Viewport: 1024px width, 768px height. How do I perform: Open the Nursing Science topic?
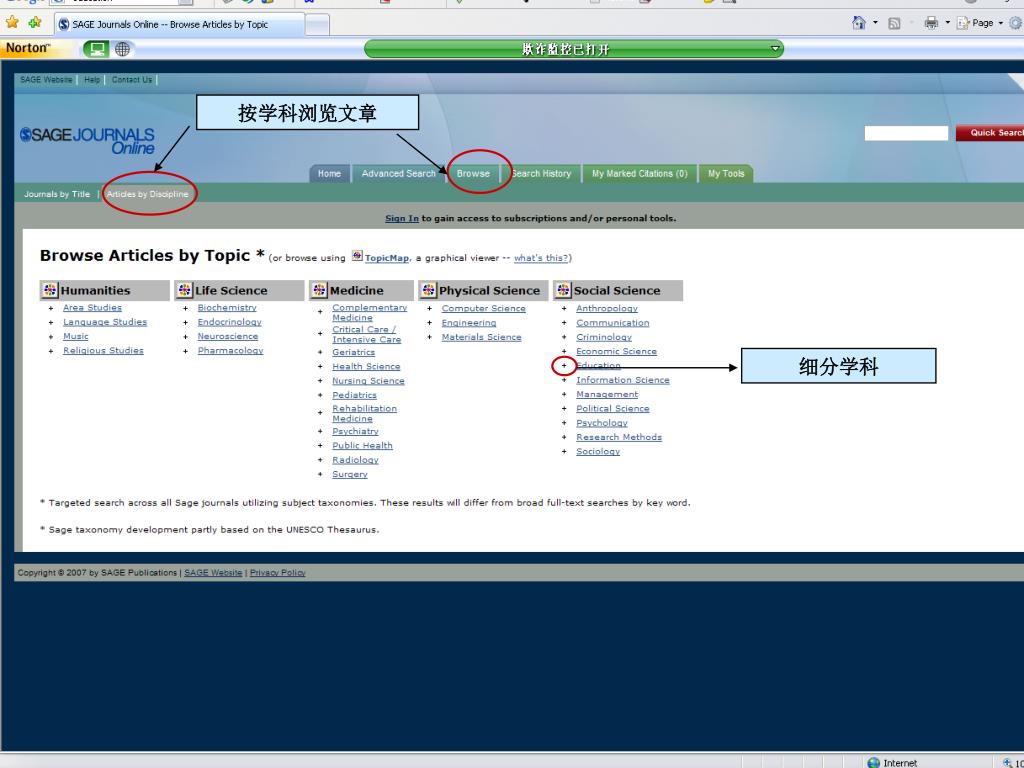[x=368, y=381]
